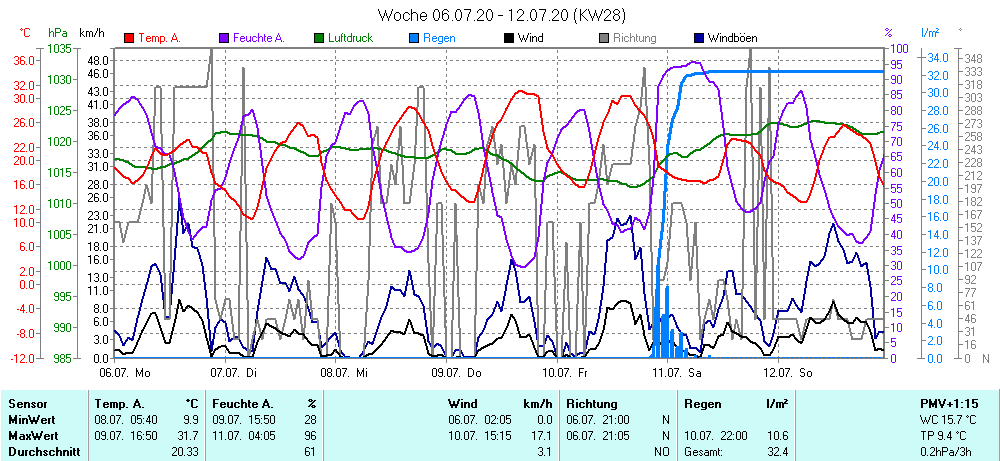Click the dark blue Windböen legend swatch
The width and height of the screenshot is (1000, 461).
(x=699, y=38)
